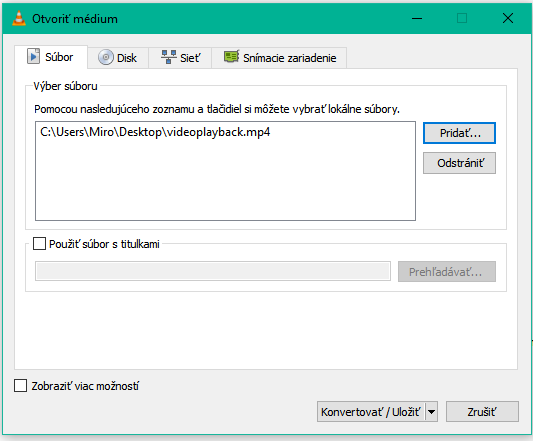This screenshot has width=533, height=441.
Task: Click the Prehľadávať... browse button
Action: (x=447, y=271)
